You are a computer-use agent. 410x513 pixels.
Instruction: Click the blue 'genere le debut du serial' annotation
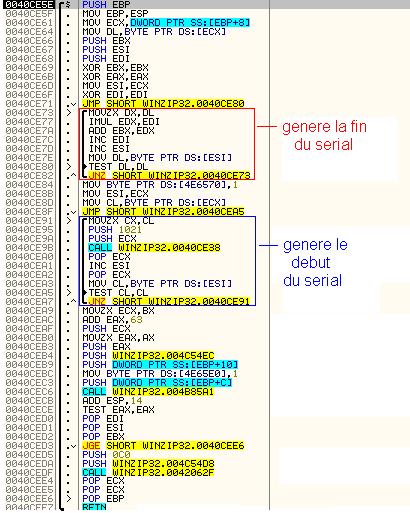[315, 263]
